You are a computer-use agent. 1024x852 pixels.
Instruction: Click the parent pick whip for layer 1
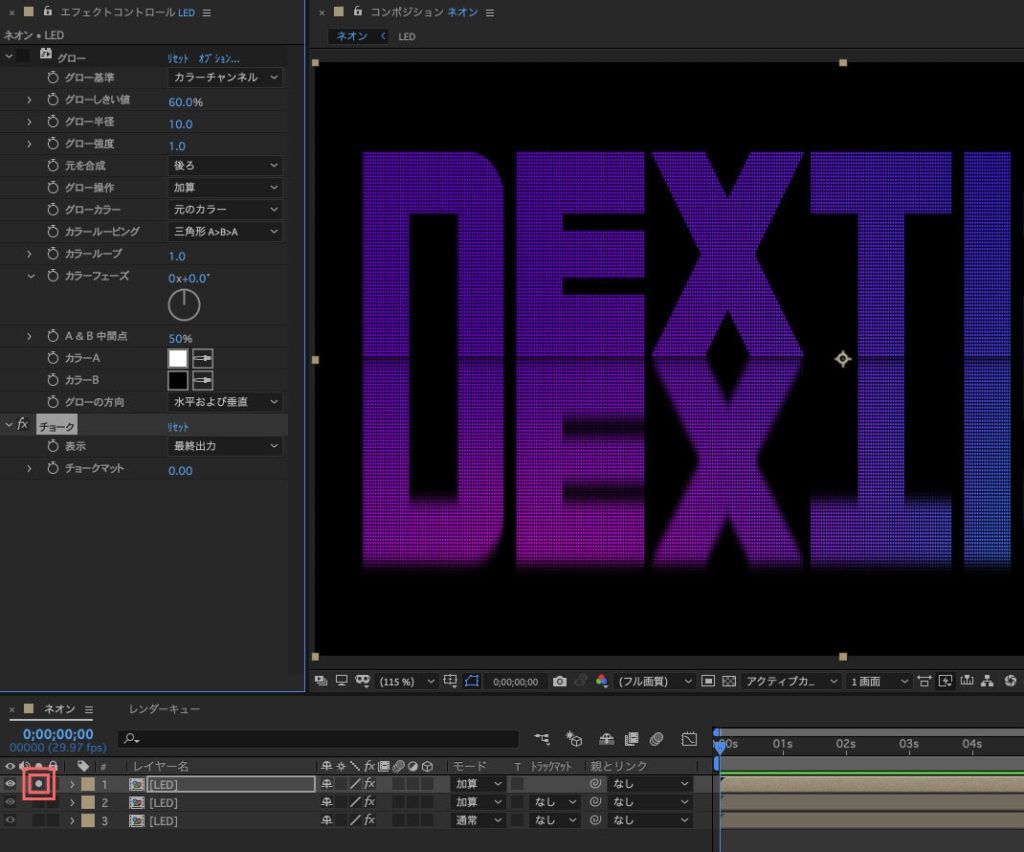[595, 783]
